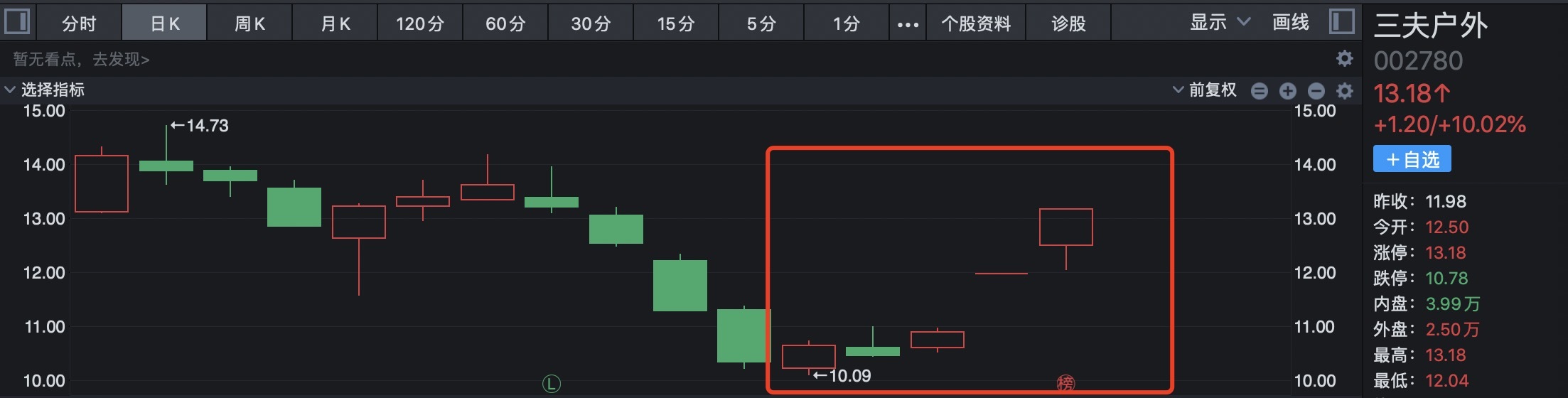Expand the 显示 dropdown
Image resolution: width=1568 pixels, height=398 pixels.
pos(1220,22)
